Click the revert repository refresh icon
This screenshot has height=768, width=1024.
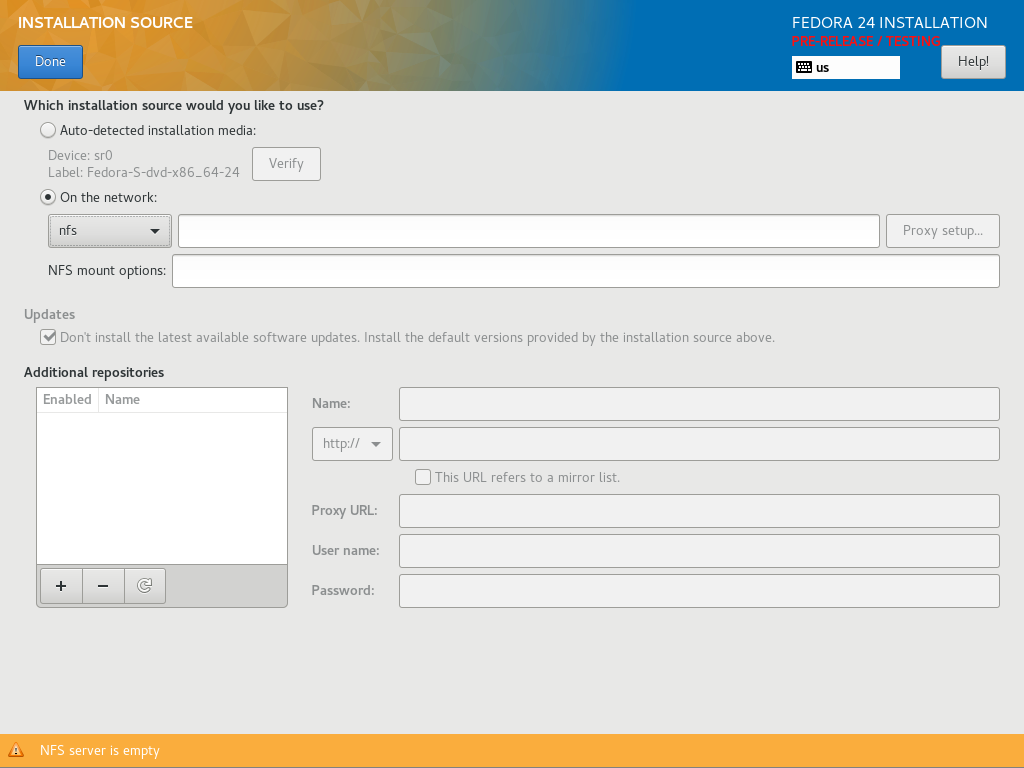pyautogui.click(x=144, y=586)
